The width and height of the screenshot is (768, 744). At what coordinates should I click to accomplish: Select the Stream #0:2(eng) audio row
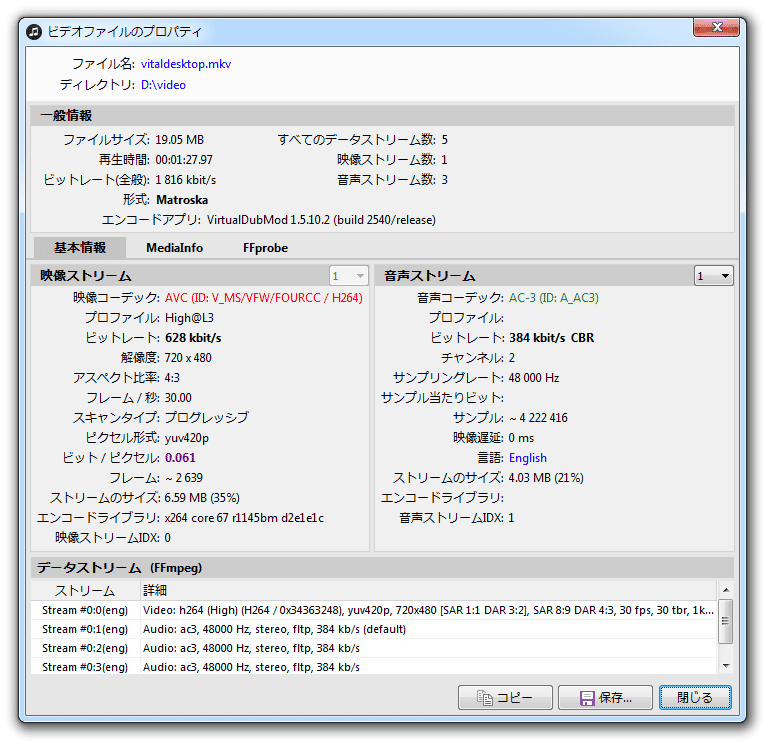[x=374, y=648]
